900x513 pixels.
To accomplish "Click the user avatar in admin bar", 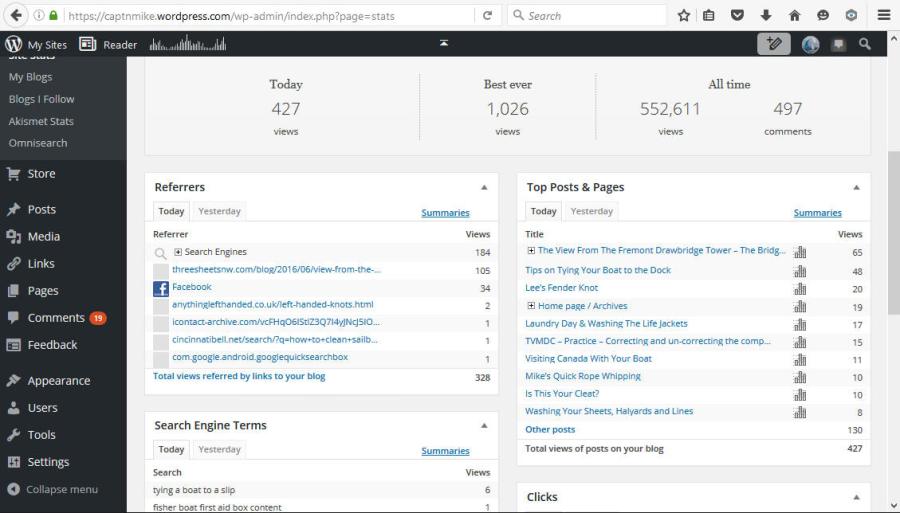I will [810, 44].
